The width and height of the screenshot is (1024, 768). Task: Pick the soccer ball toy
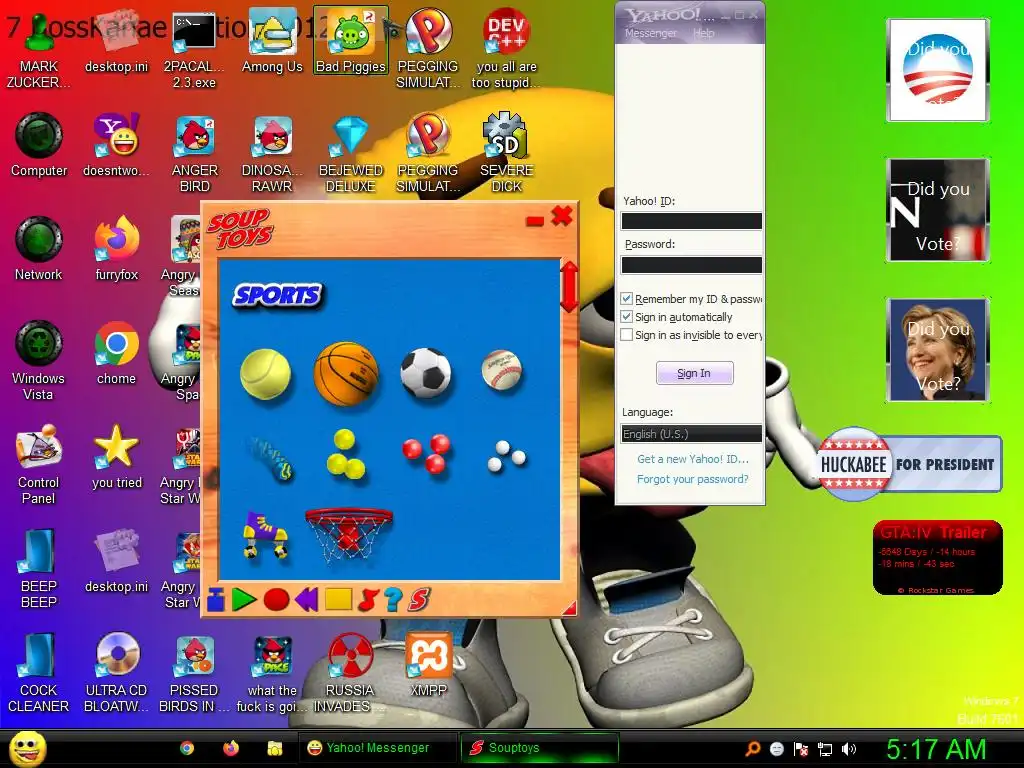426,373
